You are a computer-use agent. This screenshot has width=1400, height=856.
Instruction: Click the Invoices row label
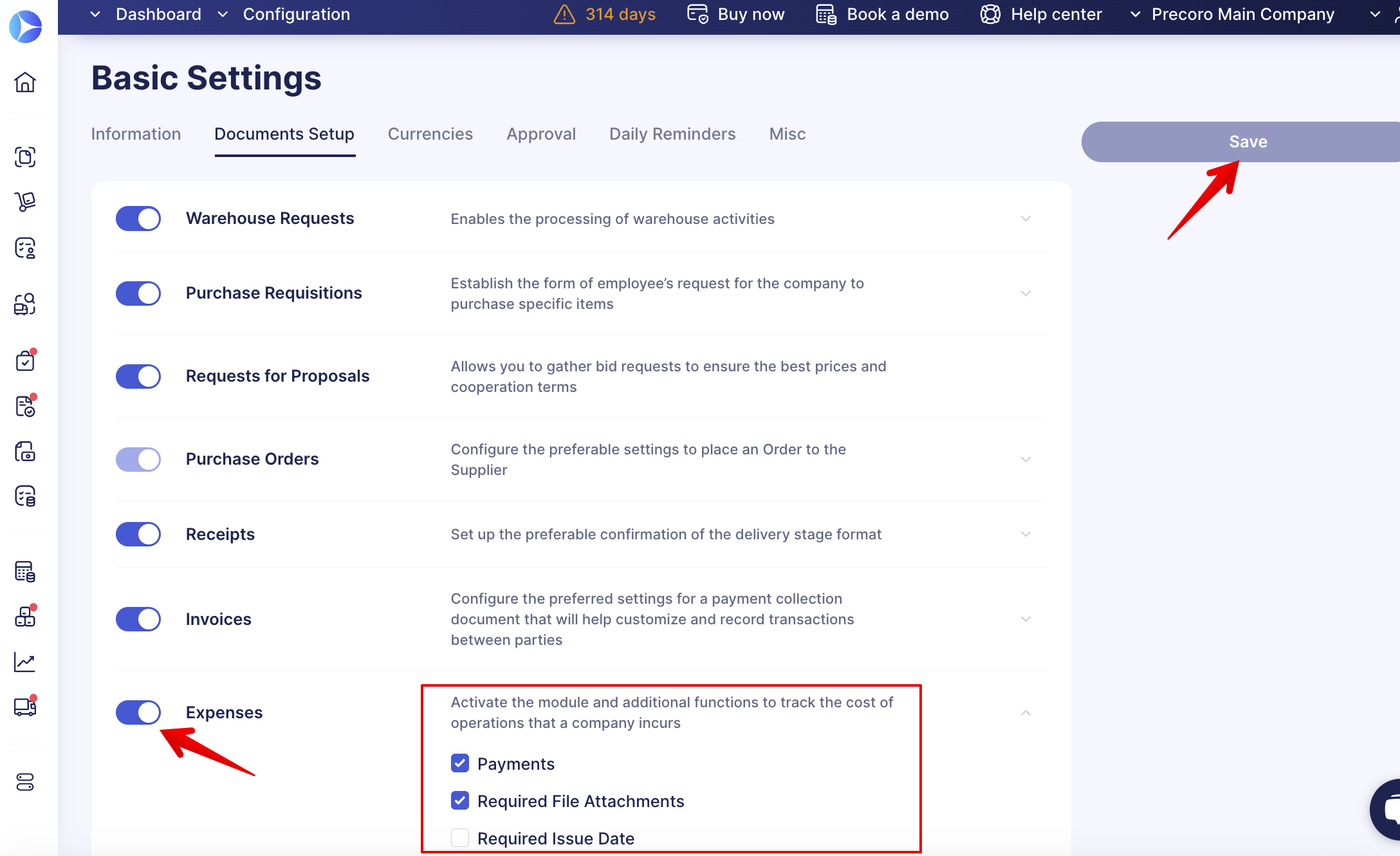point(219,619)
